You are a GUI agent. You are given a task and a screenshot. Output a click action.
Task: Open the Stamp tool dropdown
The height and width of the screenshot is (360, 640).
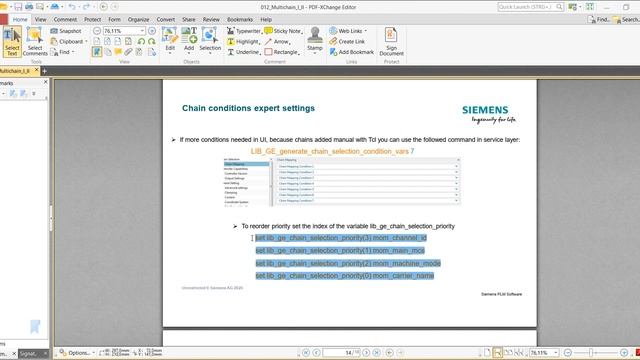pos(315,41)
